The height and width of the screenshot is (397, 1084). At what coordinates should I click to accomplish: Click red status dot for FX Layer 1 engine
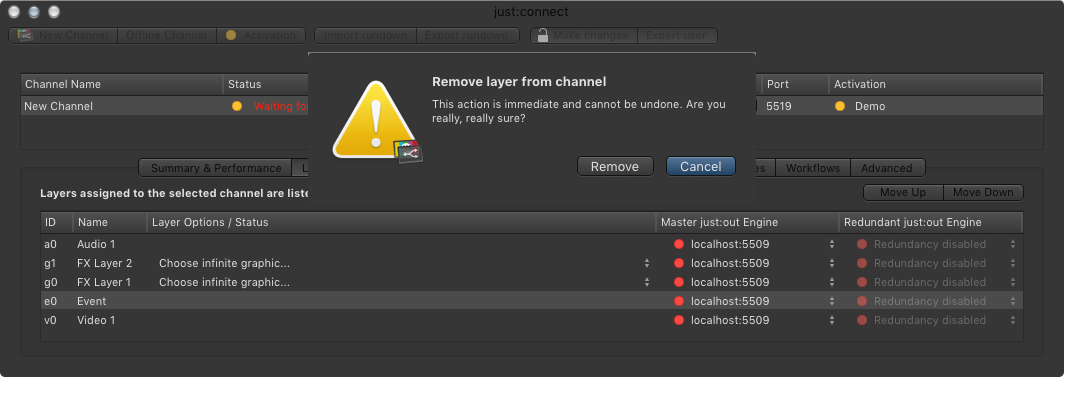click(679, 282)
